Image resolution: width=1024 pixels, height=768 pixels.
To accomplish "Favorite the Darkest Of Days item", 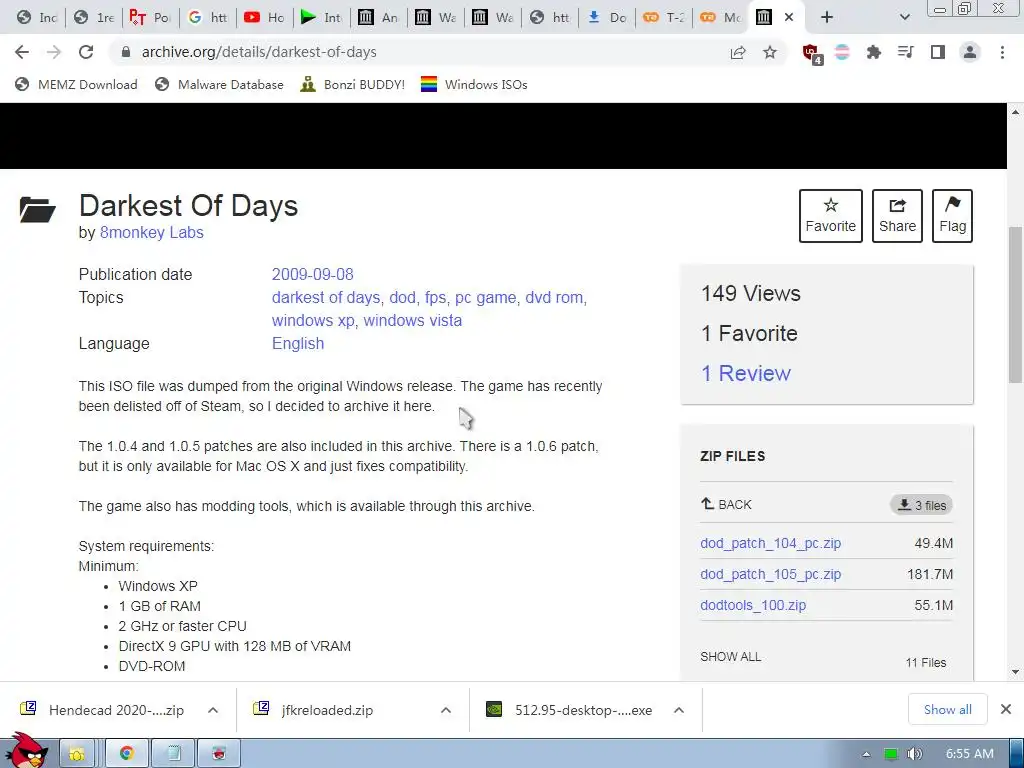I will [x=831, y=216].
